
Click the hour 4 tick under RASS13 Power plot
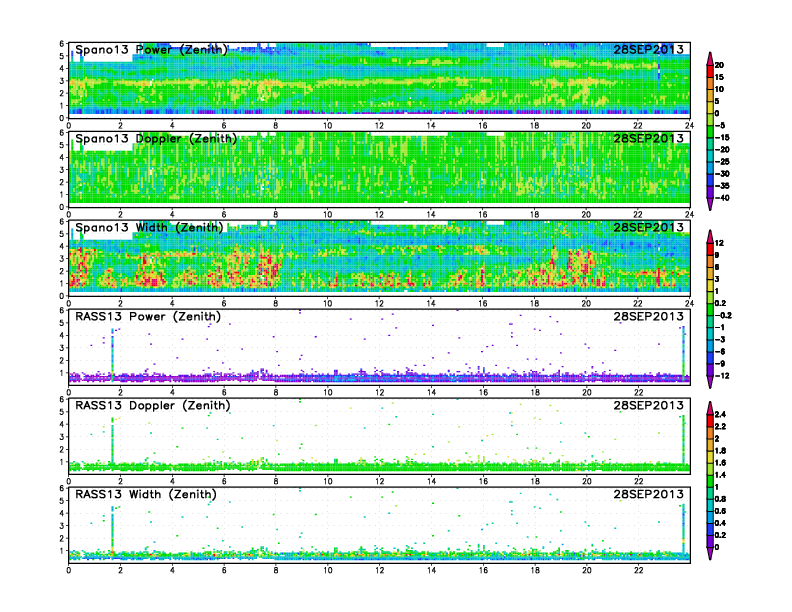(x=172, y=392)
